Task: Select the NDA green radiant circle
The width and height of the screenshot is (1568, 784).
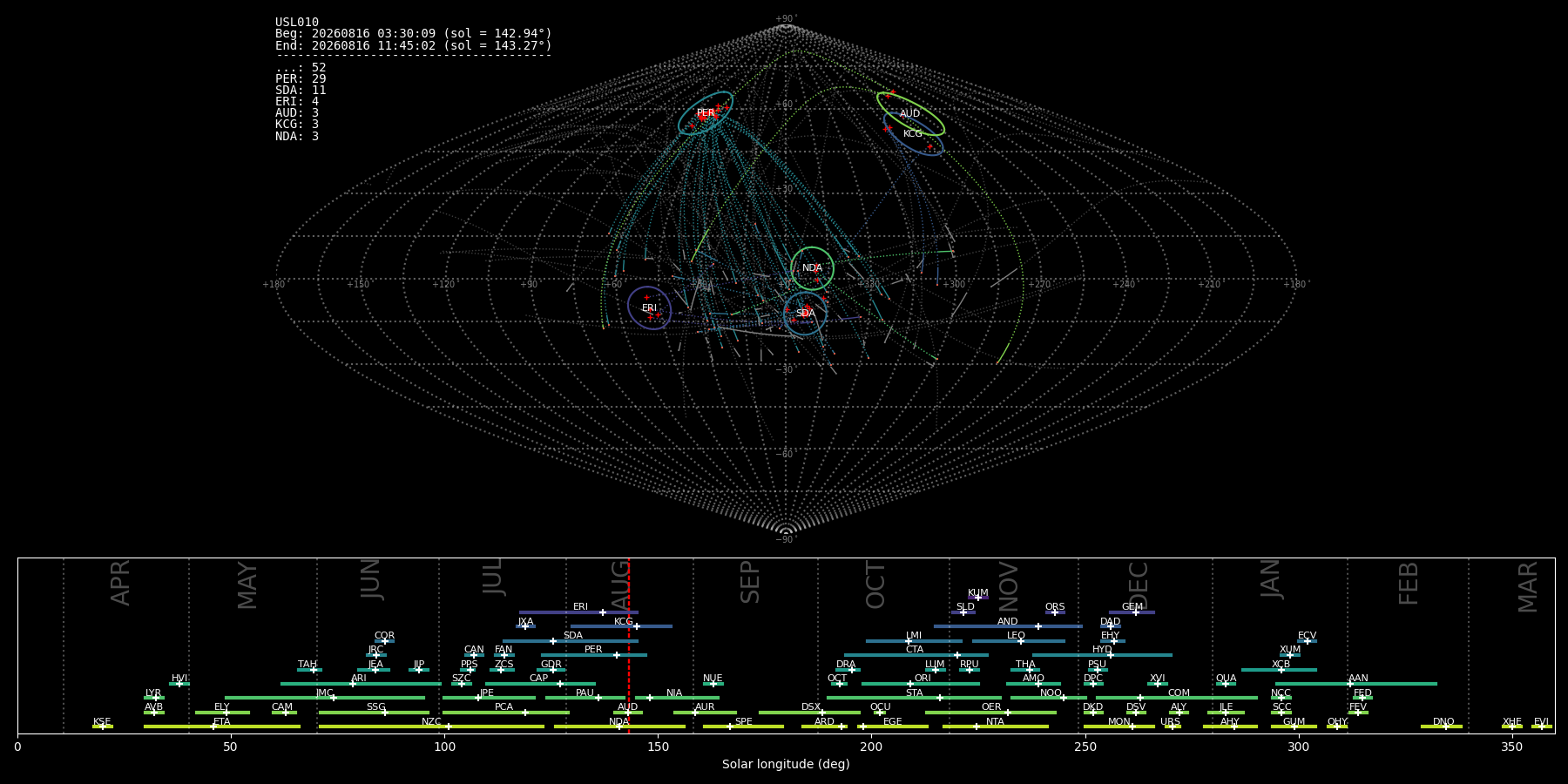Action: (812, 268)
